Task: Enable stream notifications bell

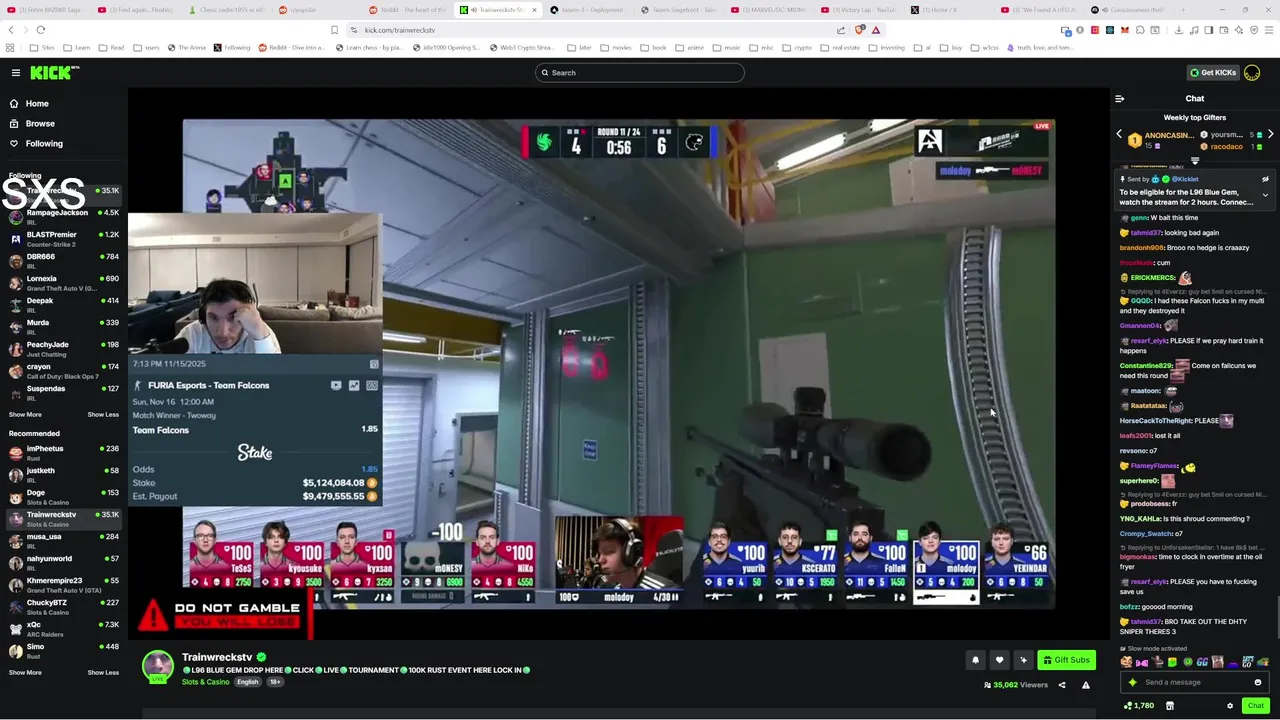Action: tap(975, 660)
